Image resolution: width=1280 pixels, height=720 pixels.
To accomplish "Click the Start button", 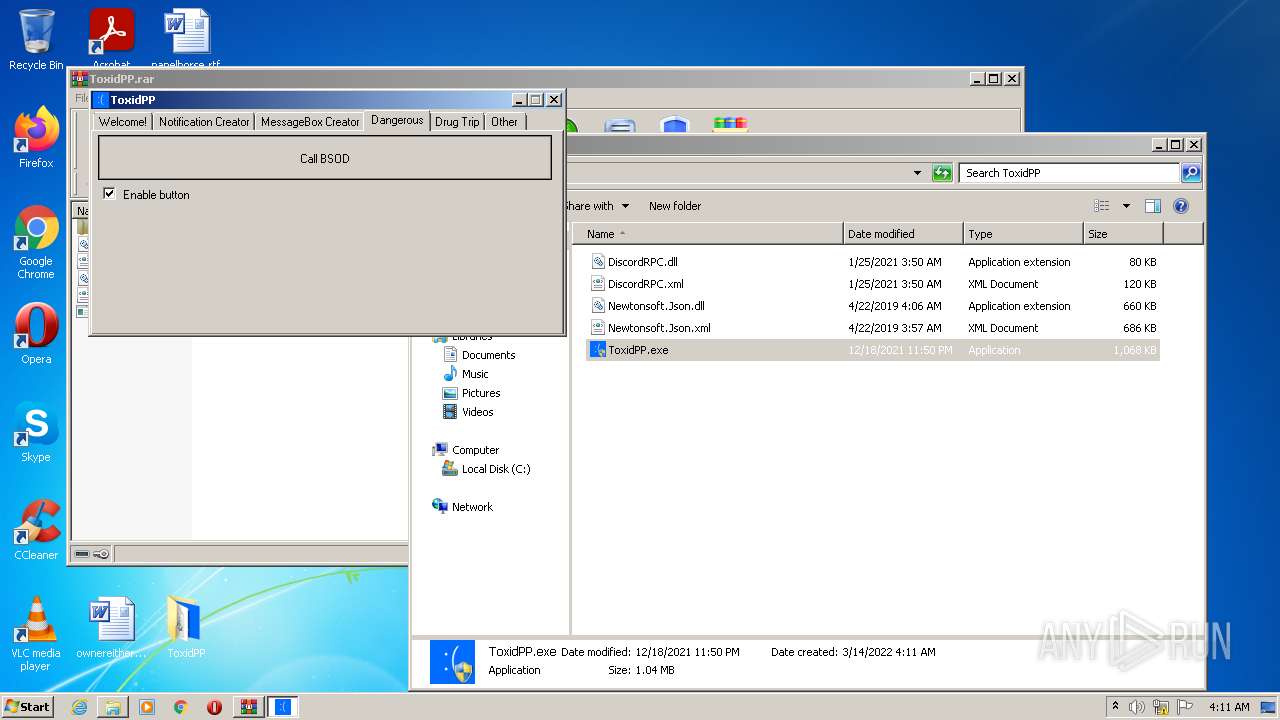I will point(28,706).
